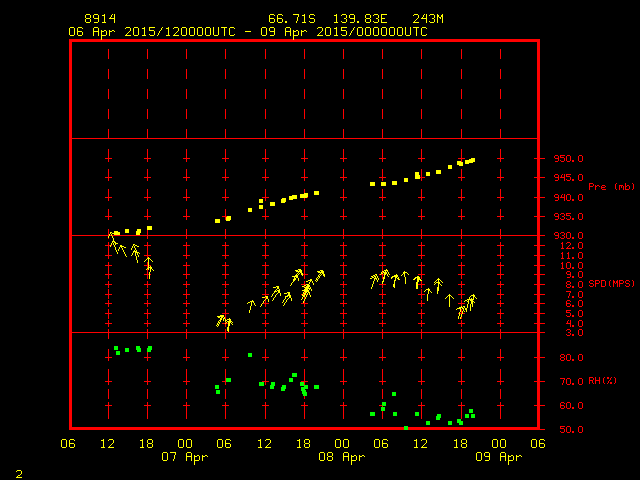Click the 07 Apr date marker

[186, 457]
